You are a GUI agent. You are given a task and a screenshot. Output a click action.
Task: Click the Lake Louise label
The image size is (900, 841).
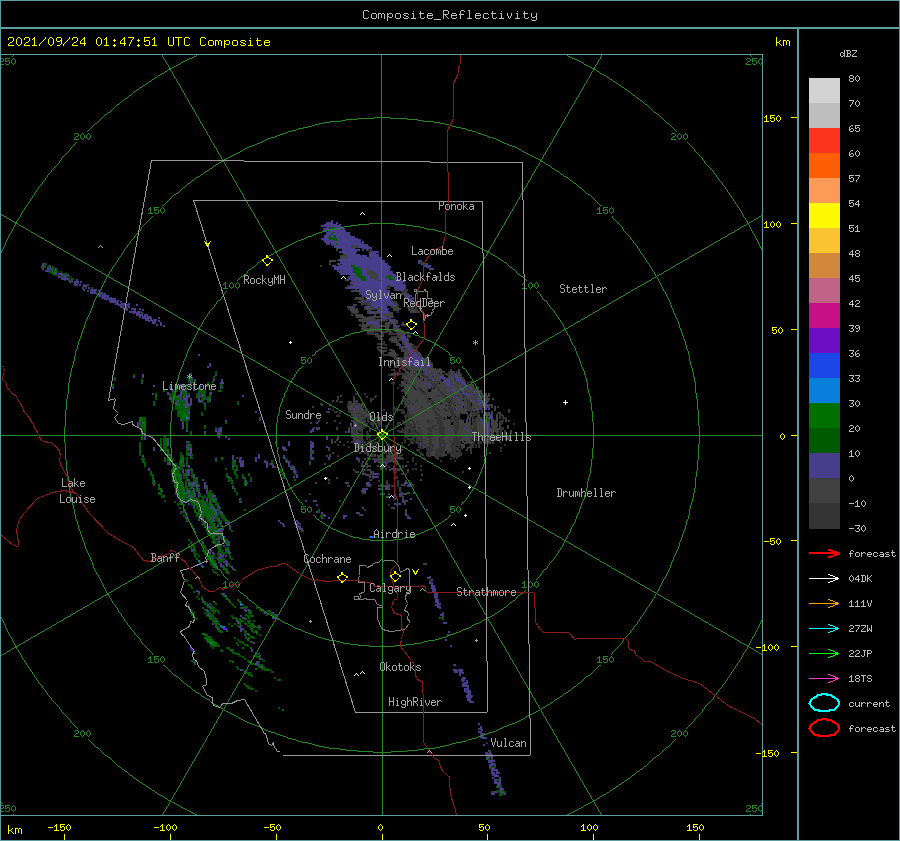click(77, 491)
